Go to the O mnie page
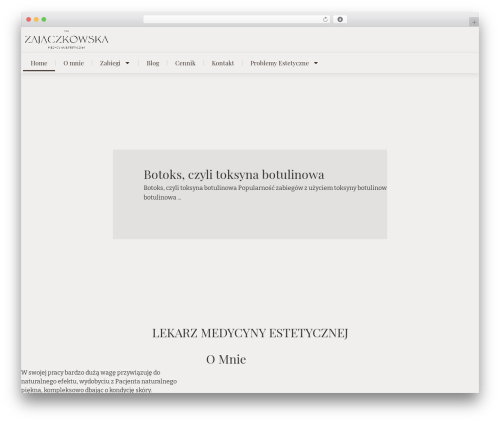Screen dimensions: 500x423 click(74, 63)
